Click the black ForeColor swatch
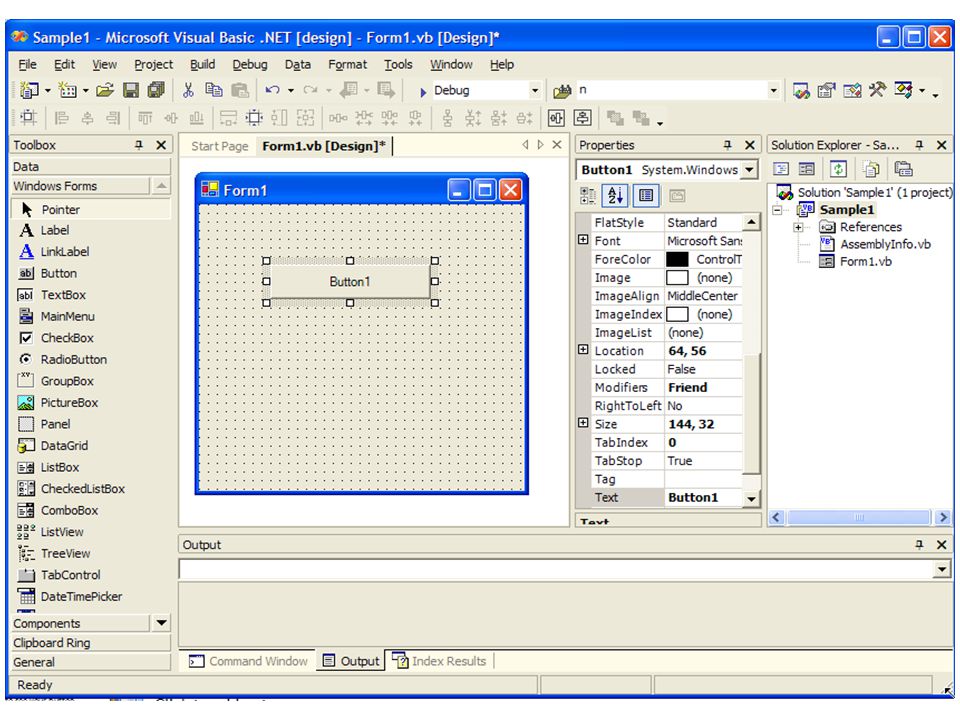 click(677, 260)
